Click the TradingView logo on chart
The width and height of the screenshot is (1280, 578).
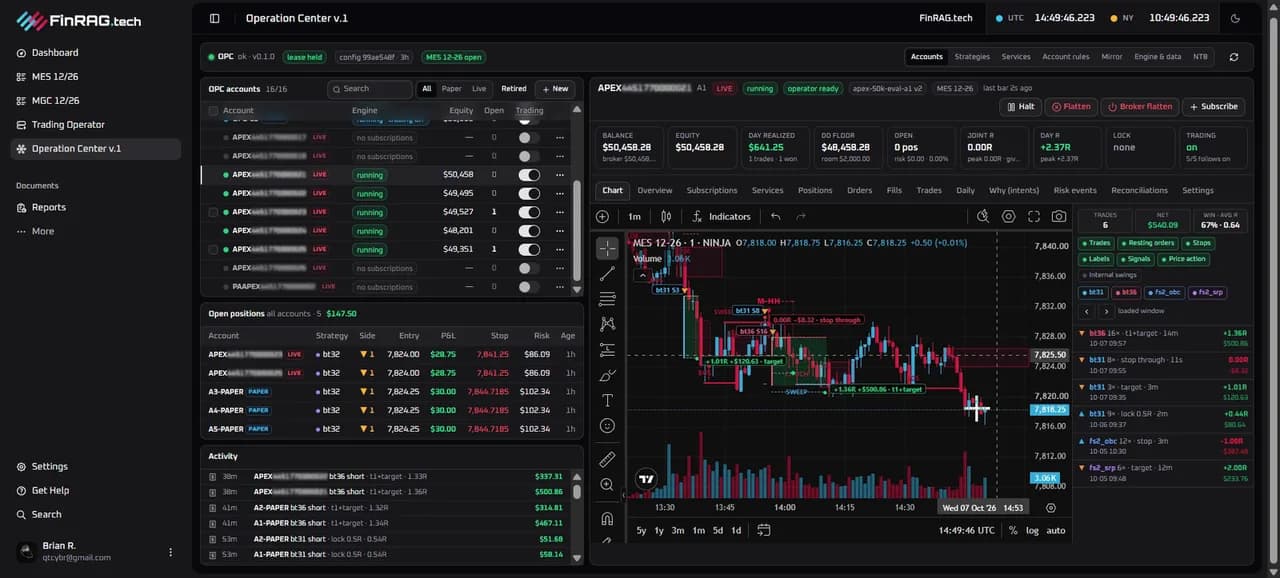click(646, 479)
